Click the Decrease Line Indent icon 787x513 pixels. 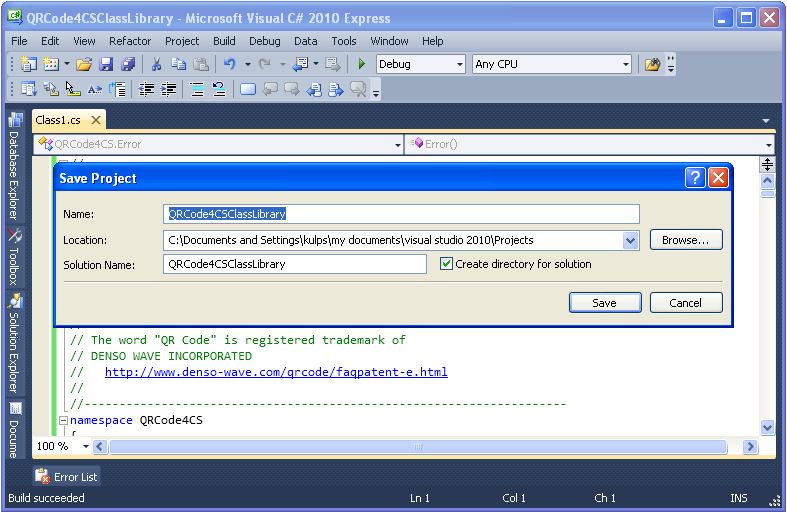click(x=147, y=89)
